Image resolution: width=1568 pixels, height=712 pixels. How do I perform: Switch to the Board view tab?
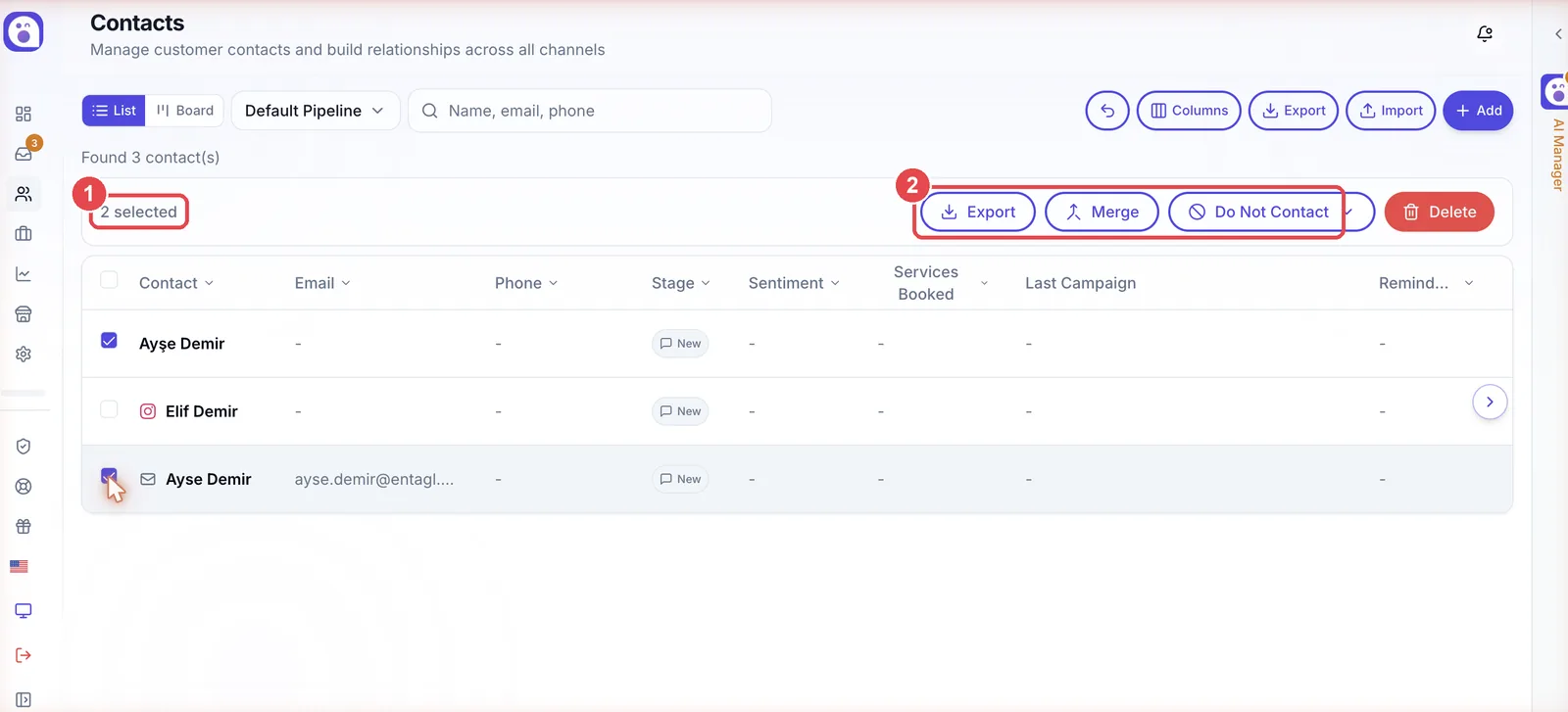[185, 111]
